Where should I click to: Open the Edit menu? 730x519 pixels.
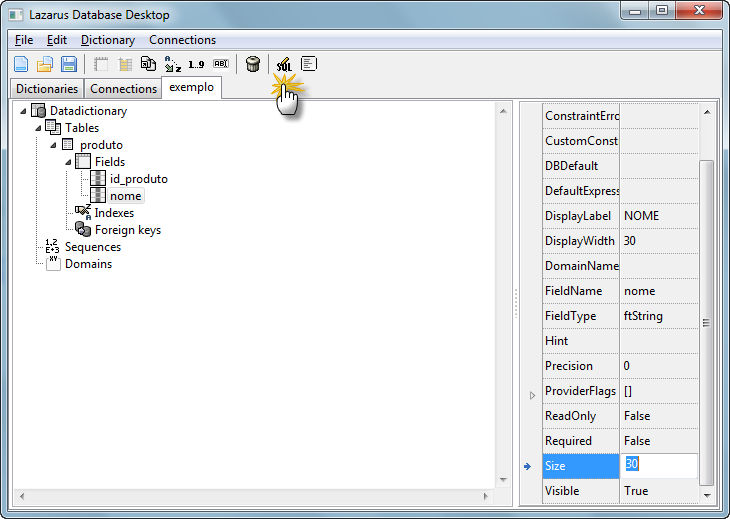[x=57, y=40]
